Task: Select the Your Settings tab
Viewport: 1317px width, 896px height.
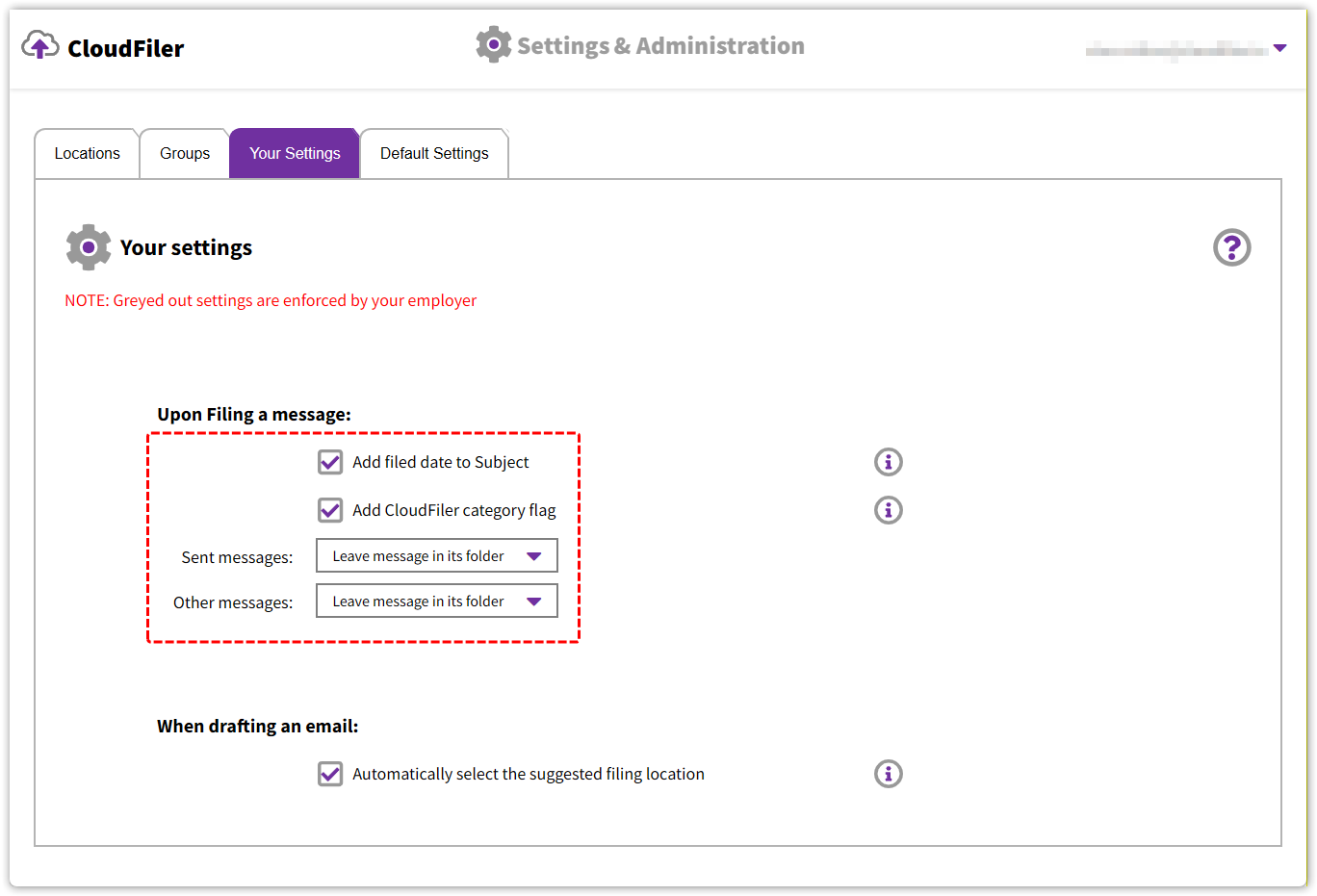Action: (295, 154)
